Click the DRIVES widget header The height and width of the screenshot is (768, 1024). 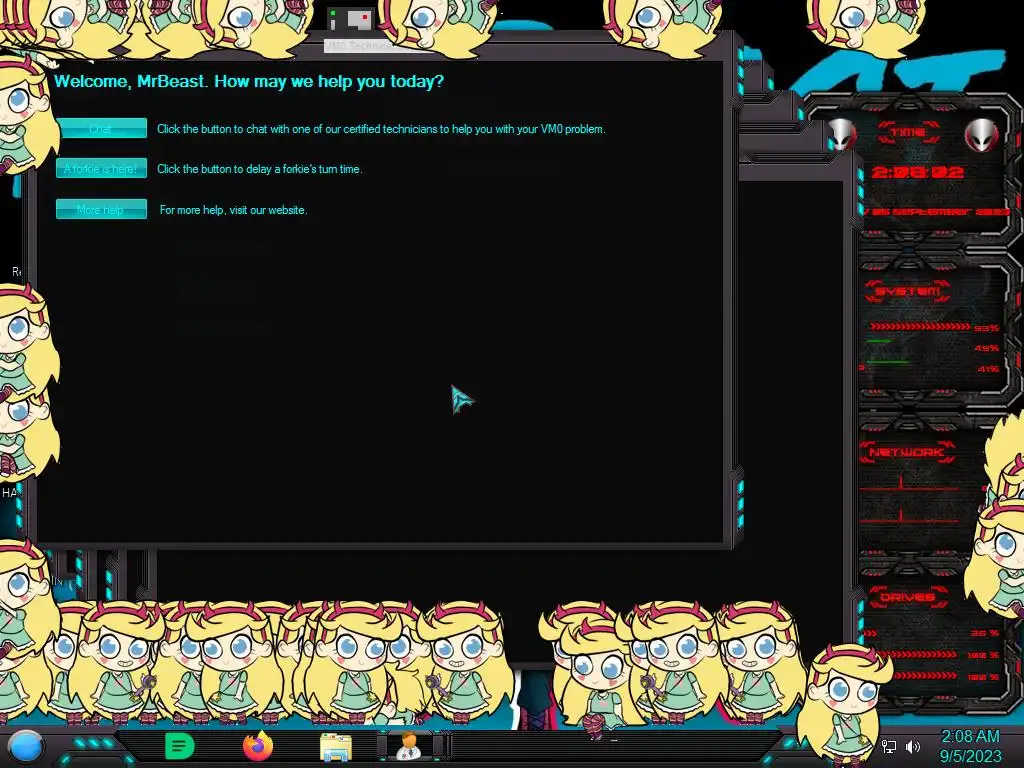pos(907,597)
